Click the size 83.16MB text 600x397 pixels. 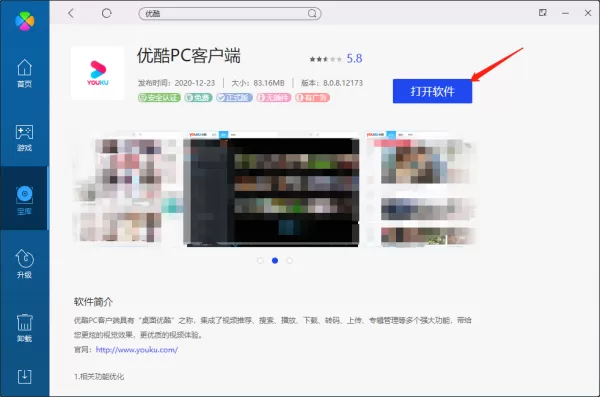point(269,83)
